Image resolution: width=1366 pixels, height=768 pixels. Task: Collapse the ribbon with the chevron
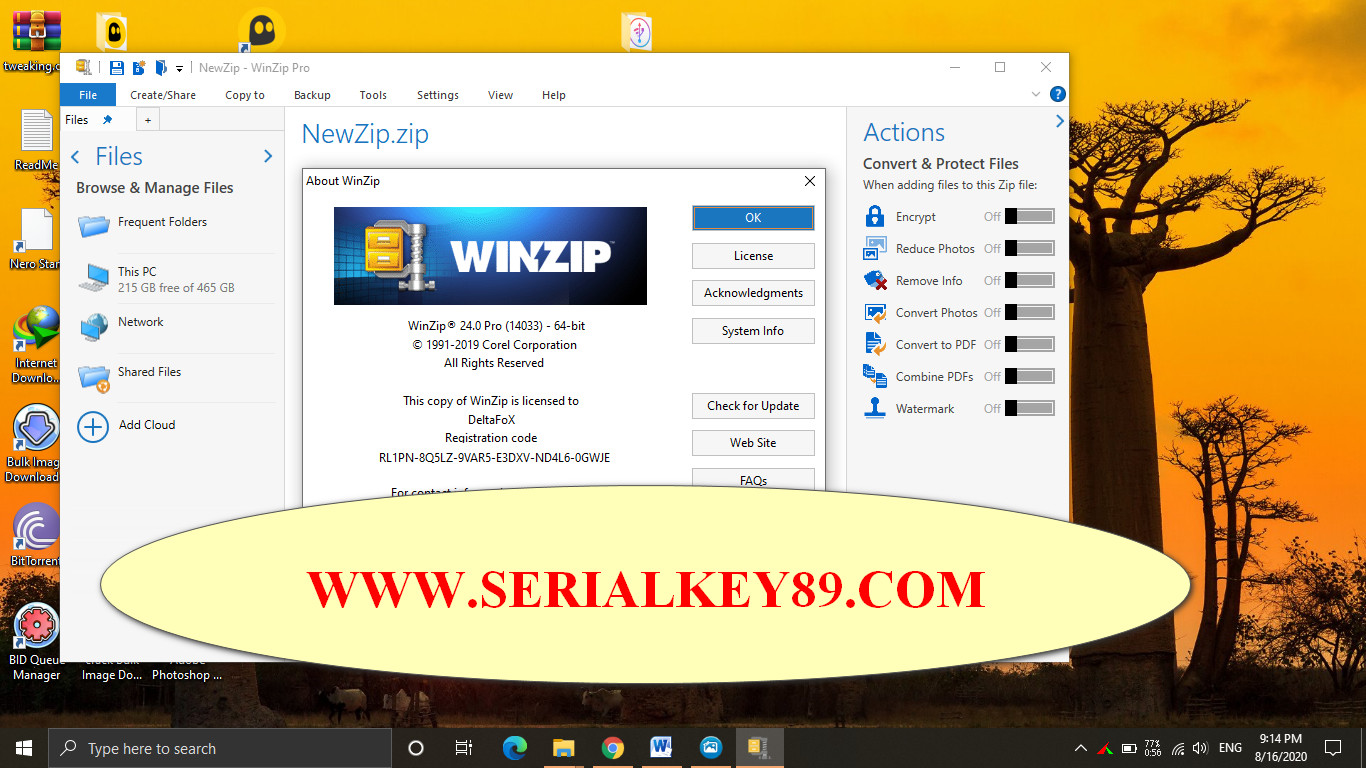(x=1036, y=94)
